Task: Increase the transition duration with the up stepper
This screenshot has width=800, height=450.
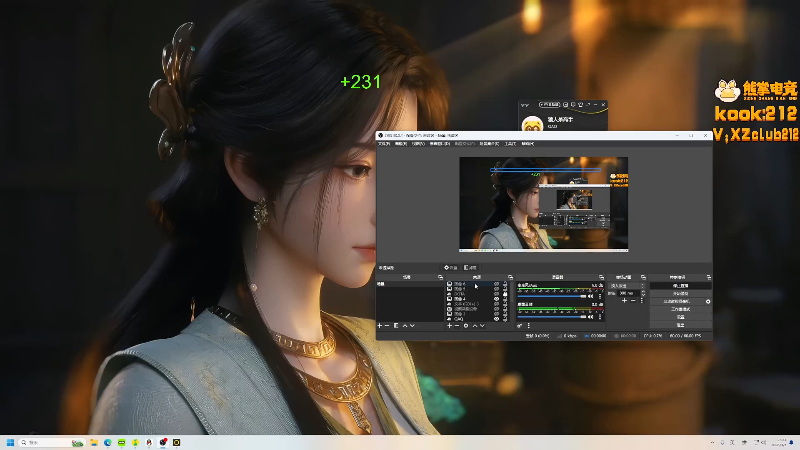Action: tap(643, 291)
